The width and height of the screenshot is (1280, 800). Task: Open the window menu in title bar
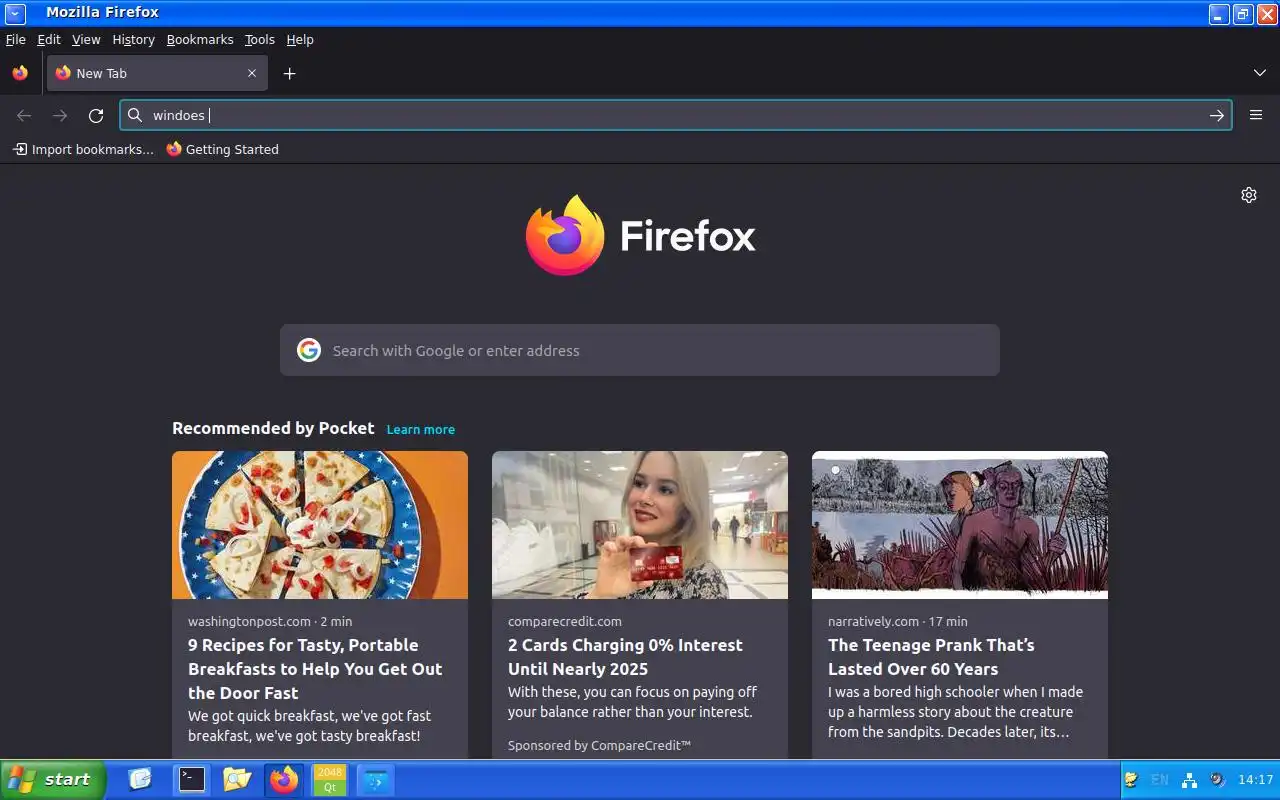(15, 13)
